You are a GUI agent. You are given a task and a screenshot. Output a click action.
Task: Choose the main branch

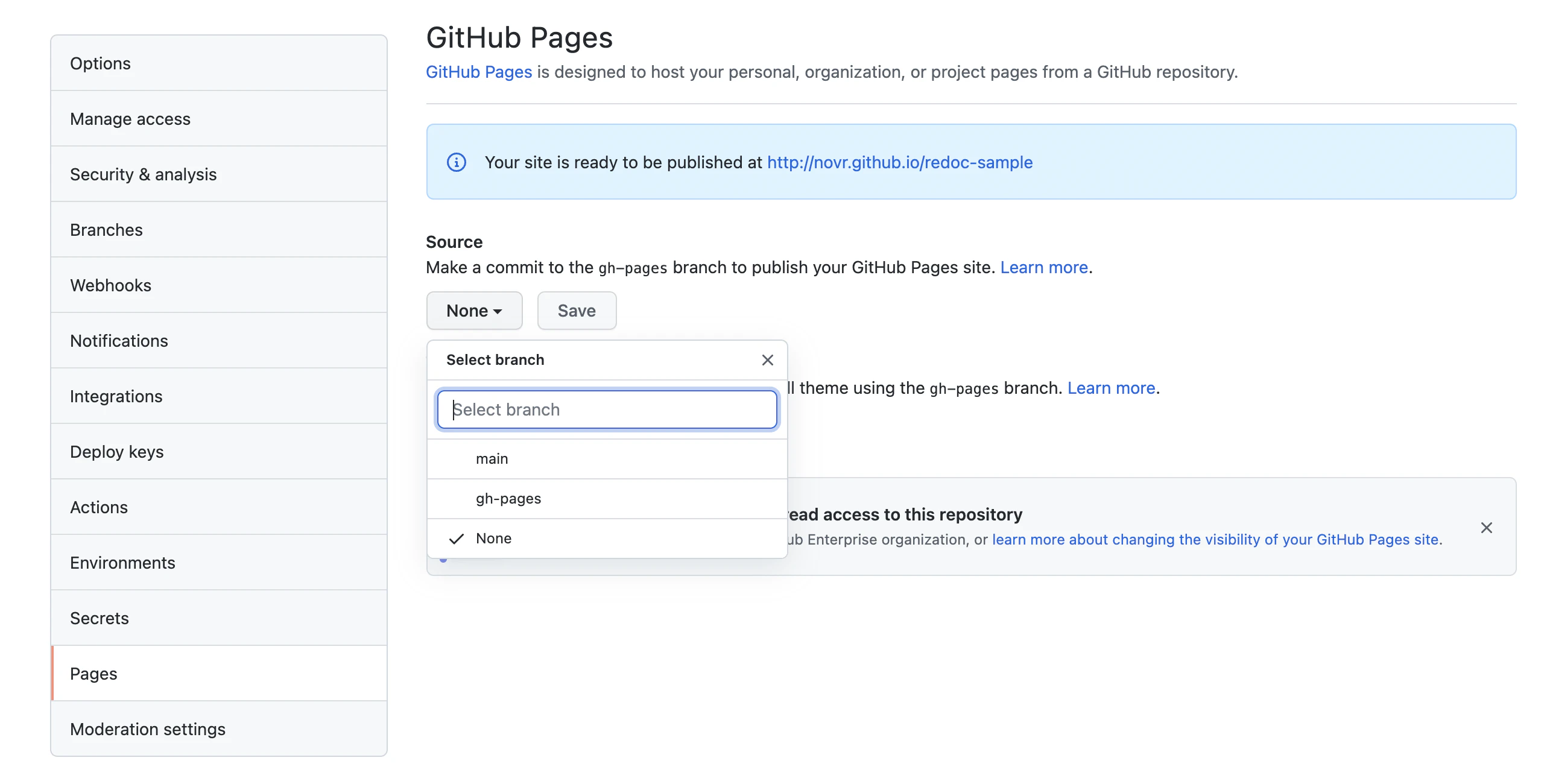(607, 459)
